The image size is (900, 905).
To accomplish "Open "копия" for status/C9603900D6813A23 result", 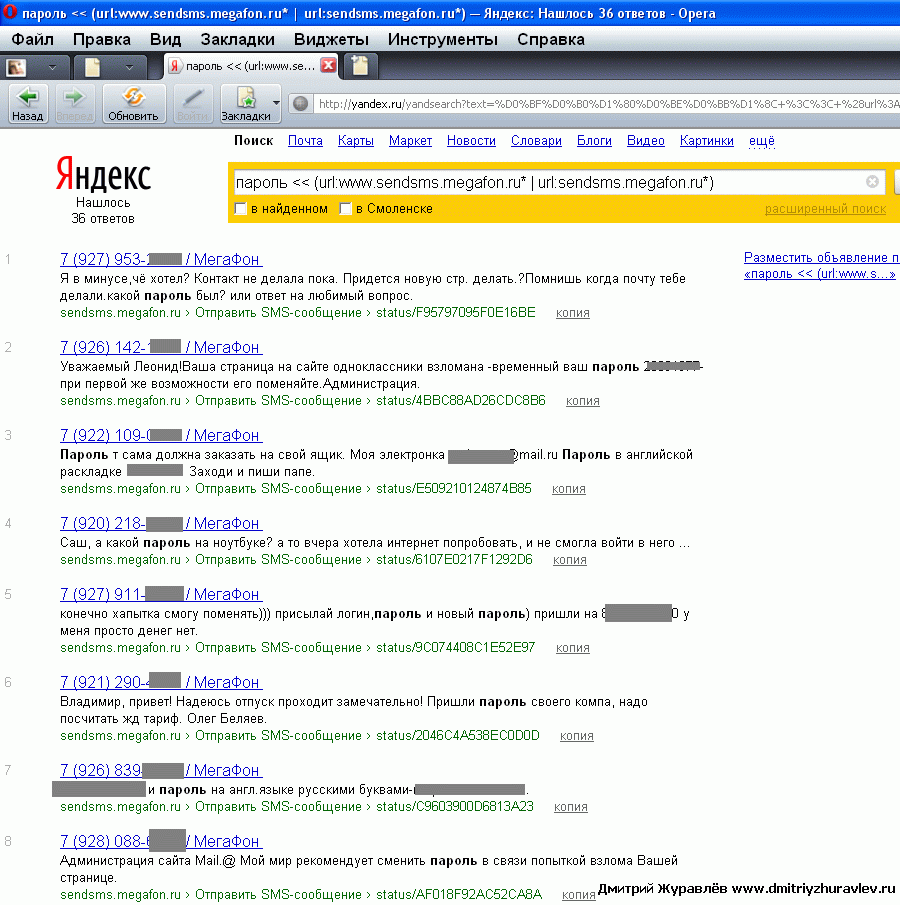I will coord(571,807).
